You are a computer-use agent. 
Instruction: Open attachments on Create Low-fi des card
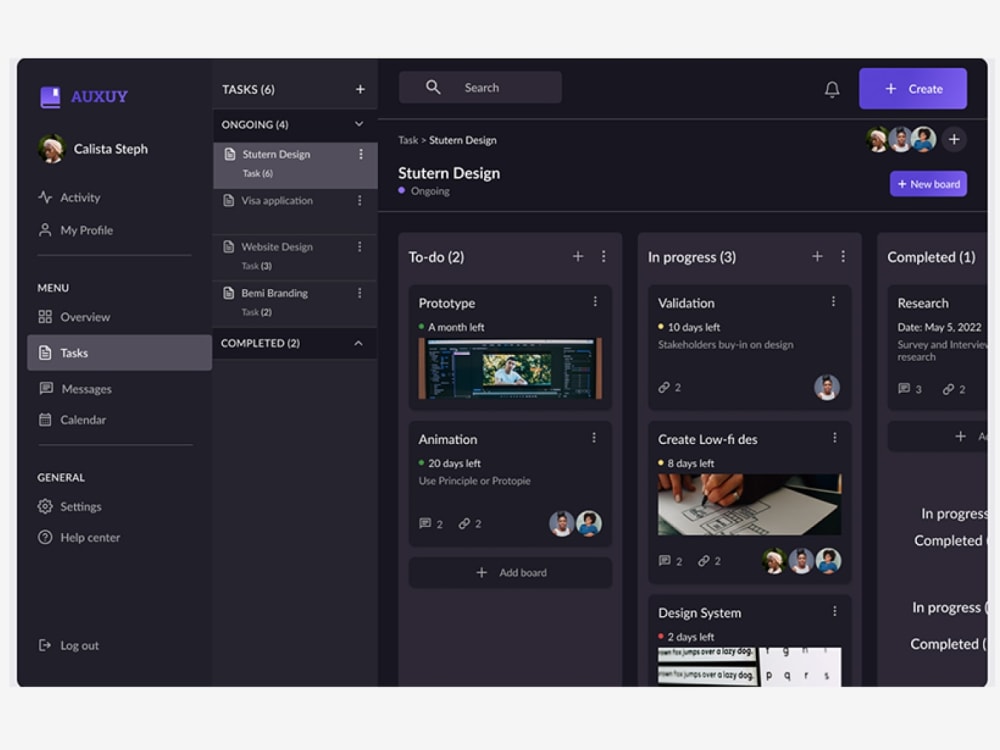[x=709, y=561]
